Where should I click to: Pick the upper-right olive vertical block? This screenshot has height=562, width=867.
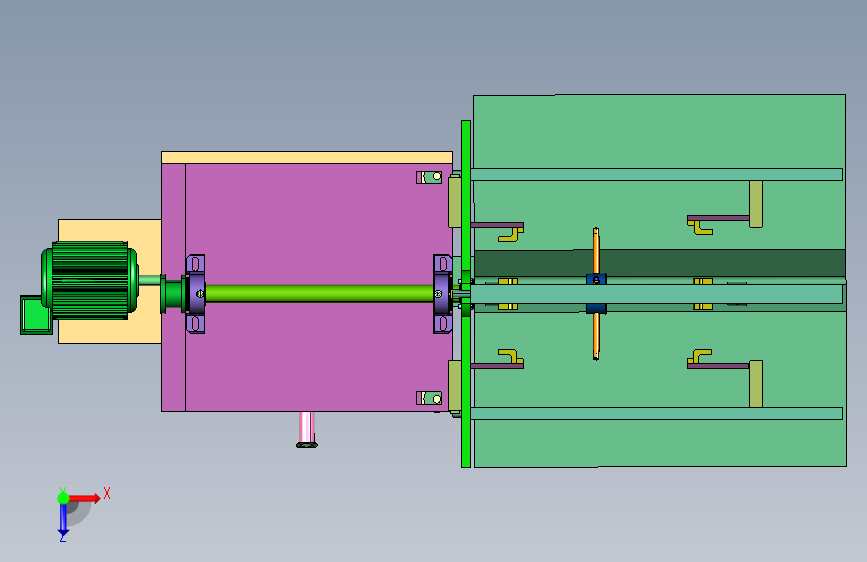756,204
